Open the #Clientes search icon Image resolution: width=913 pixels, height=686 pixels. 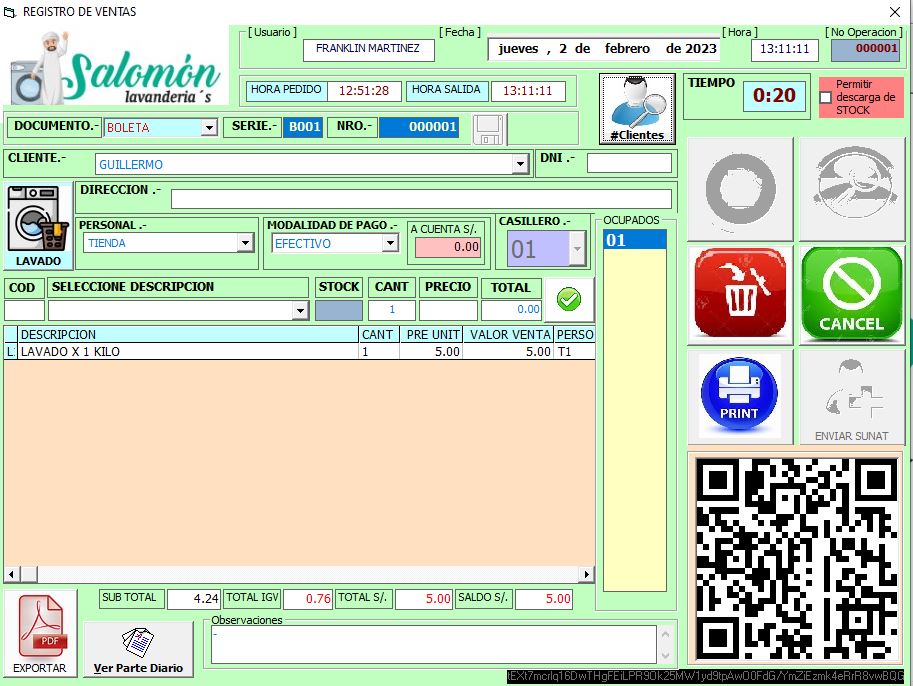coord(637,108)
